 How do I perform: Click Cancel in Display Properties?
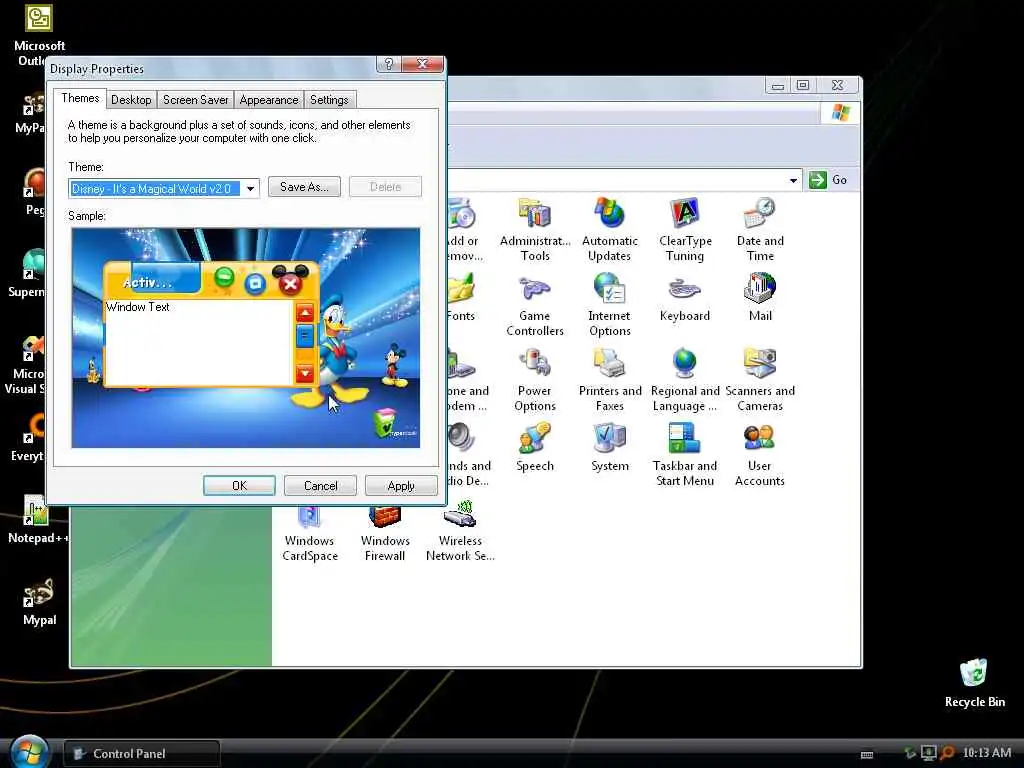(321, 485)
